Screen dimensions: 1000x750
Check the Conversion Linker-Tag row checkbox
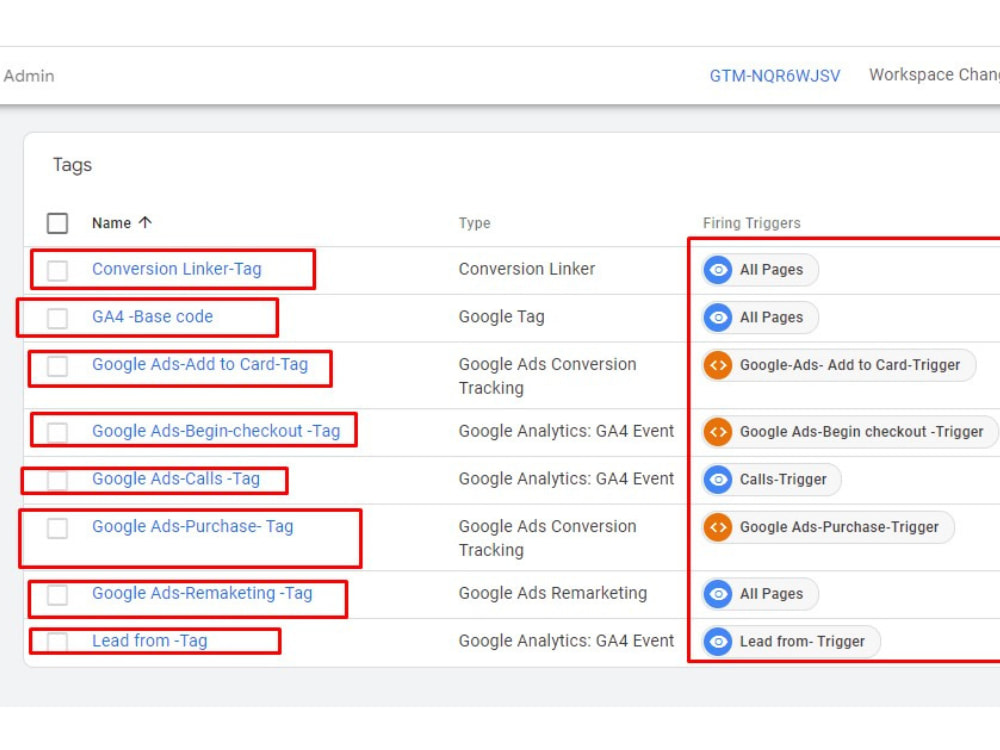point(57,270)
